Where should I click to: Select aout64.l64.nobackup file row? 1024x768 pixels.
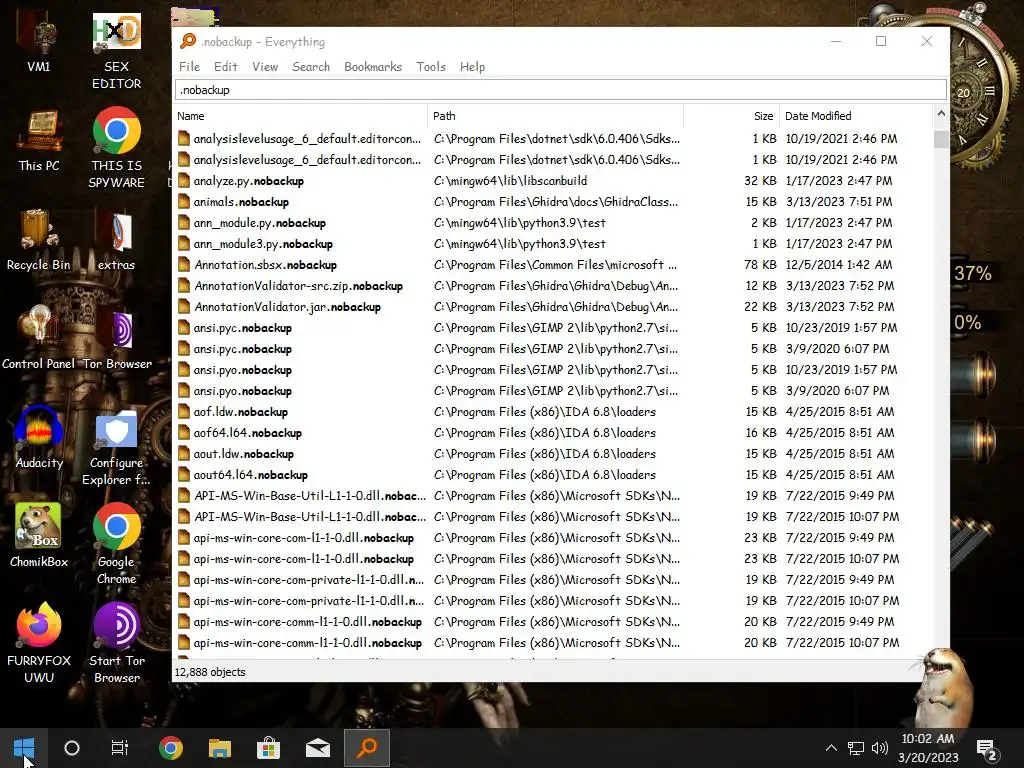click(x=553, y=475)
